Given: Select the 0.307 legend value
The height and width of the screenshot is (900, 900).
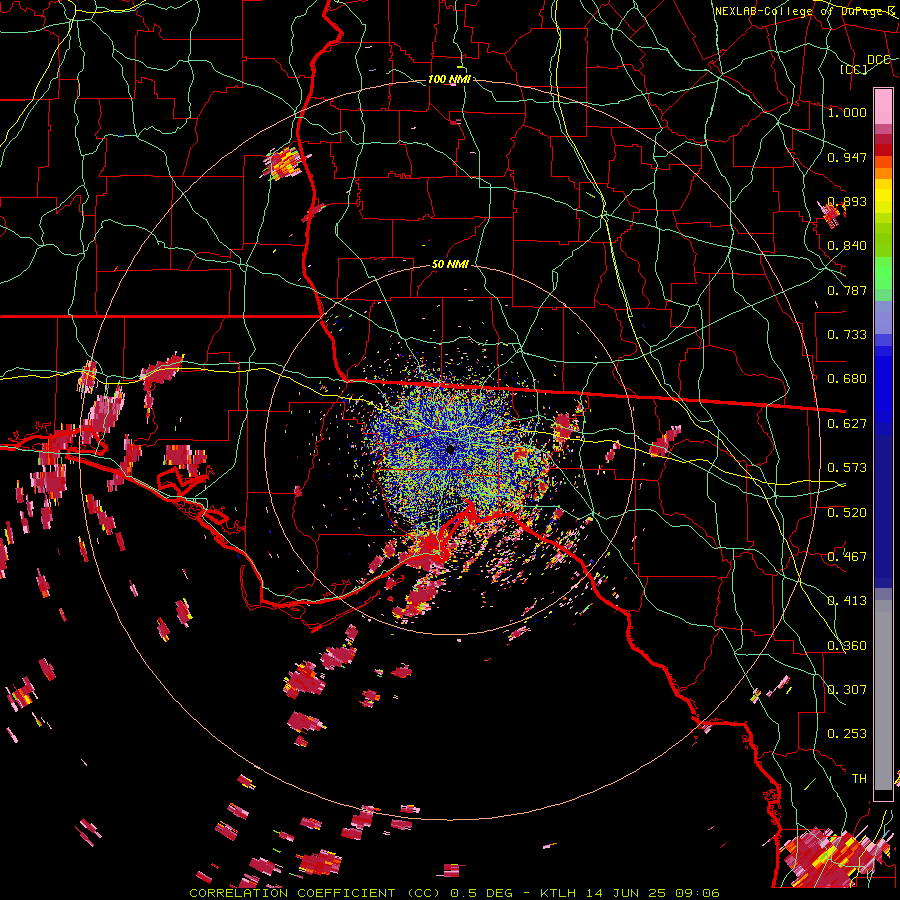Looking at the screenshot, I should (x=847, y=690).
